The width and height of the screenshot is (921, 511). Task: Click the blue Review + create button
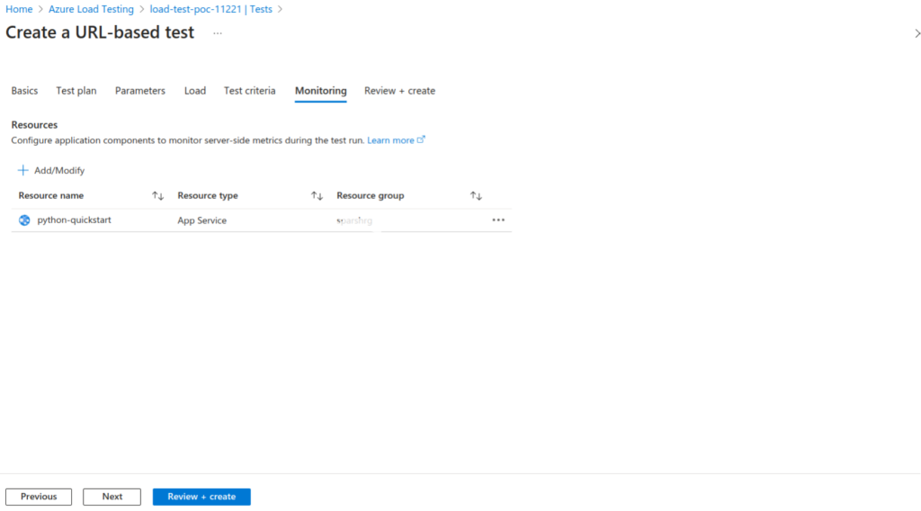pos(201,497)
